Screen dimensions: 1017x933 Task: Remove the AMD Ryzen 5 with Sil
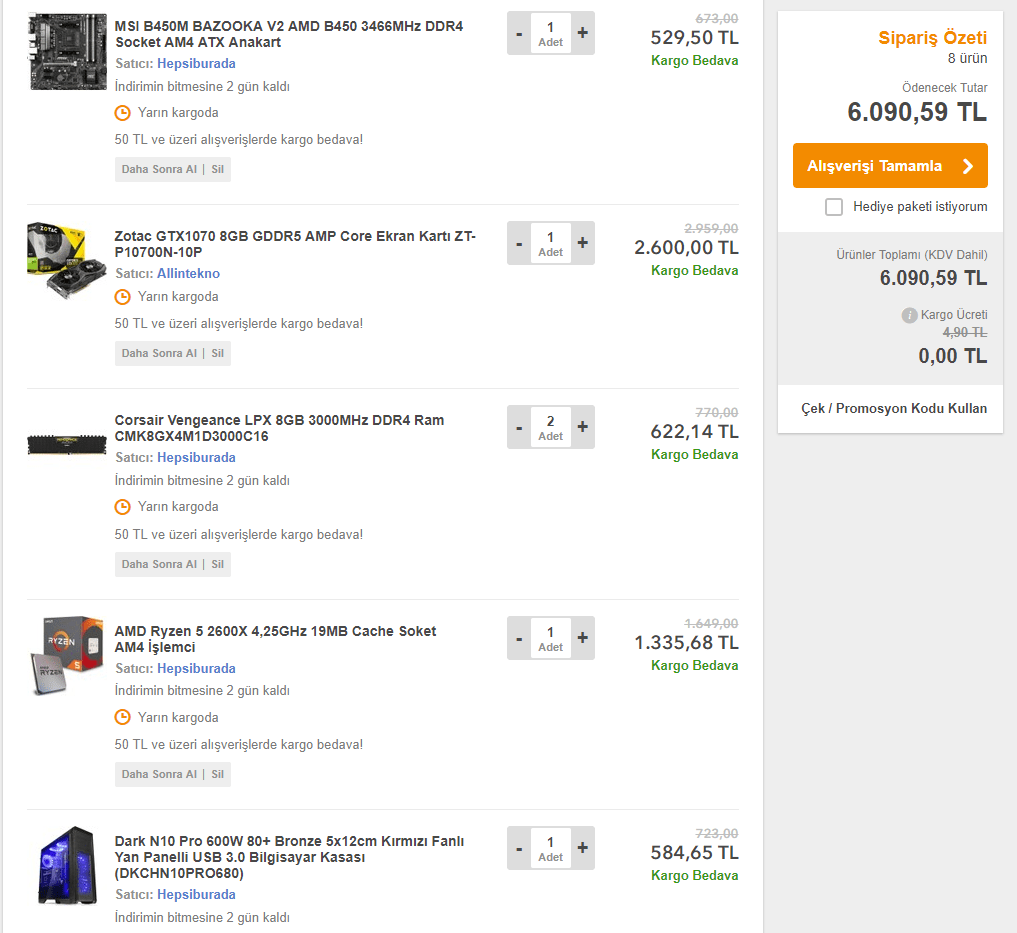tap(217, 774)
